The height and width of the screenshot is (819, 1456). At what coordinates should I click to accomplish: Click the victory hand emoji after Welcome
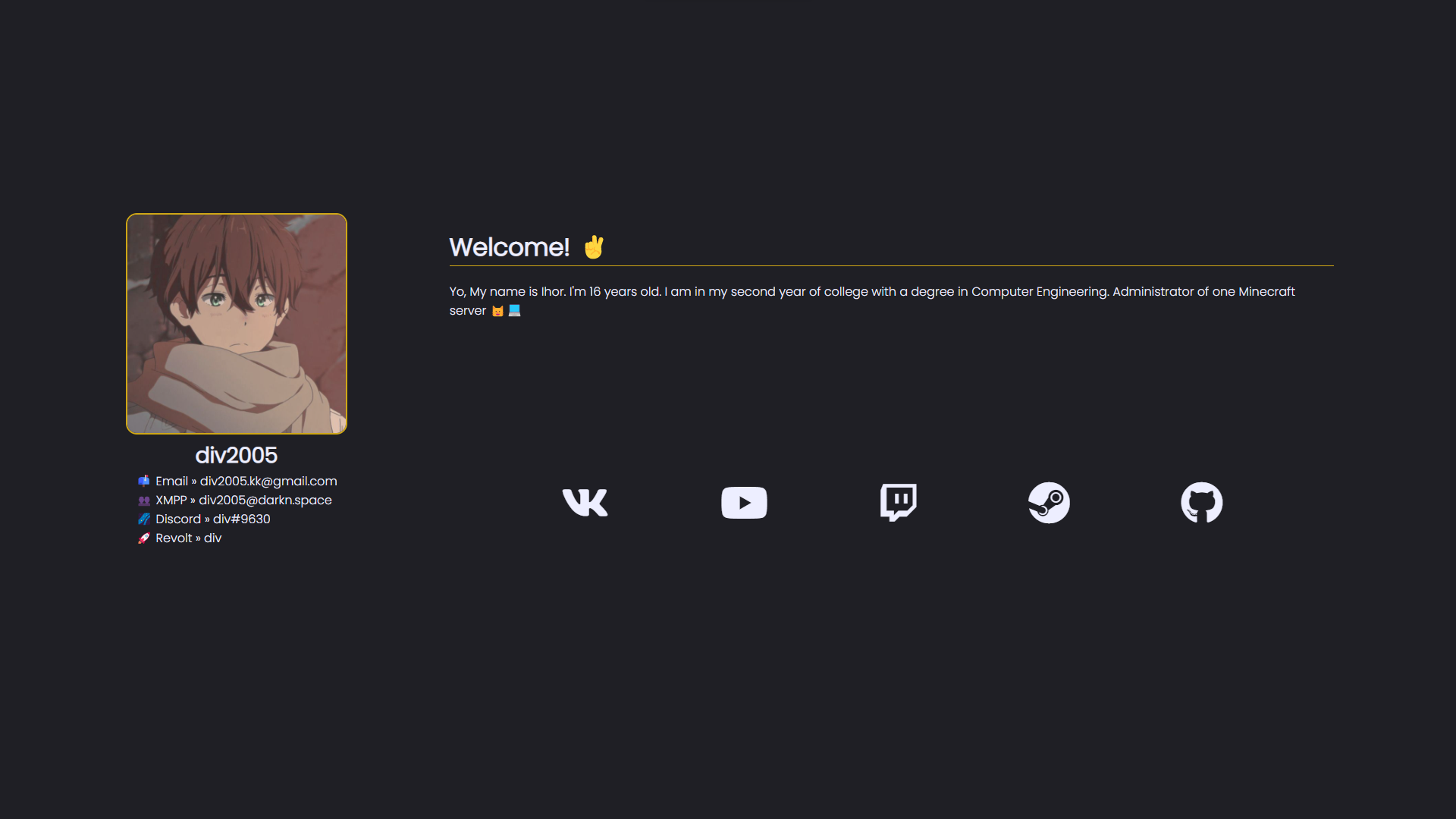coord(594,247)
